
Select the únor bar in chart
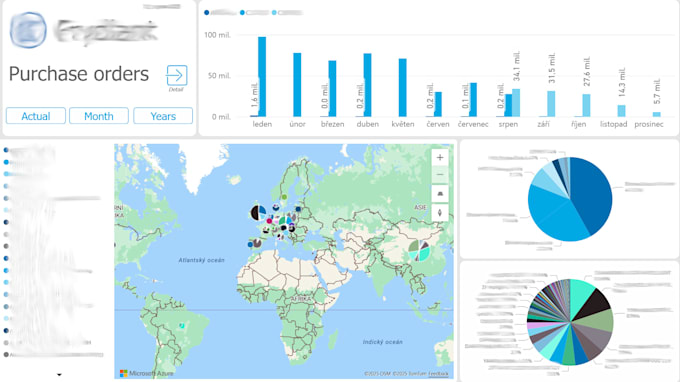(297, 85)
